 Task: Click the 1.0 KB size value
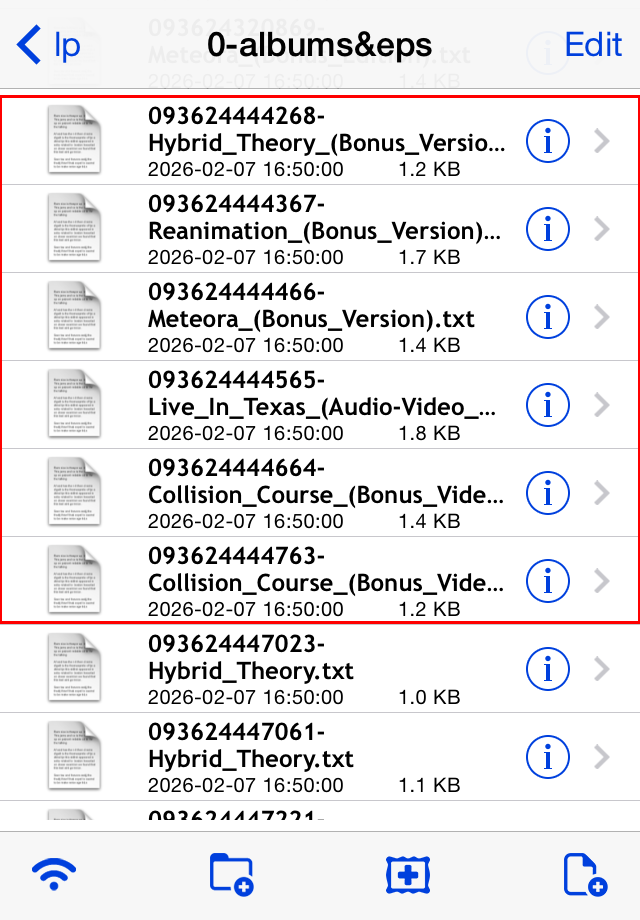(429, 697)
